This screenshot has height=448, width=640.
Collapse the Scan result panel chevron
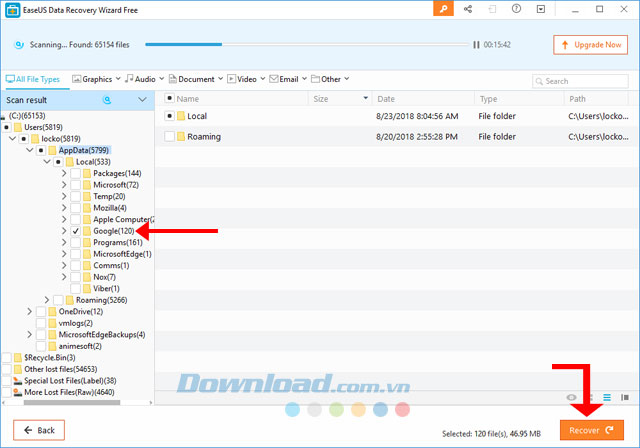pyautogui.click(x=142, y=100)
